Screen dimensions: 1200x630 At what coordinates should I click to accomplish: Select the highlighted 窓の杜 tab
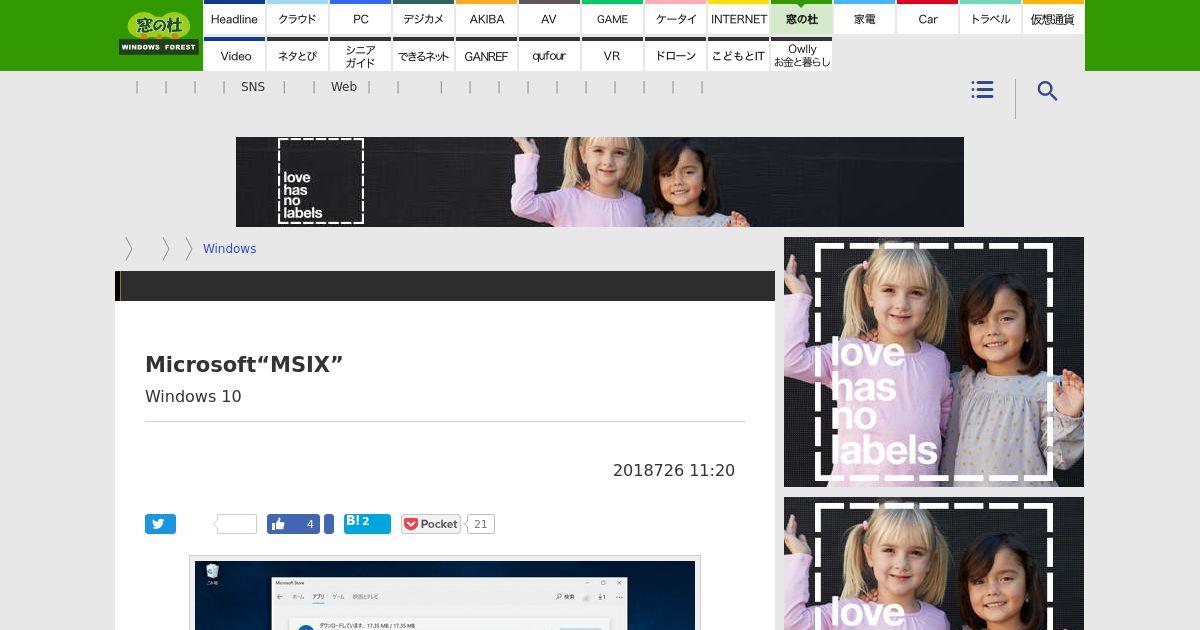click(x=801, y=18)
